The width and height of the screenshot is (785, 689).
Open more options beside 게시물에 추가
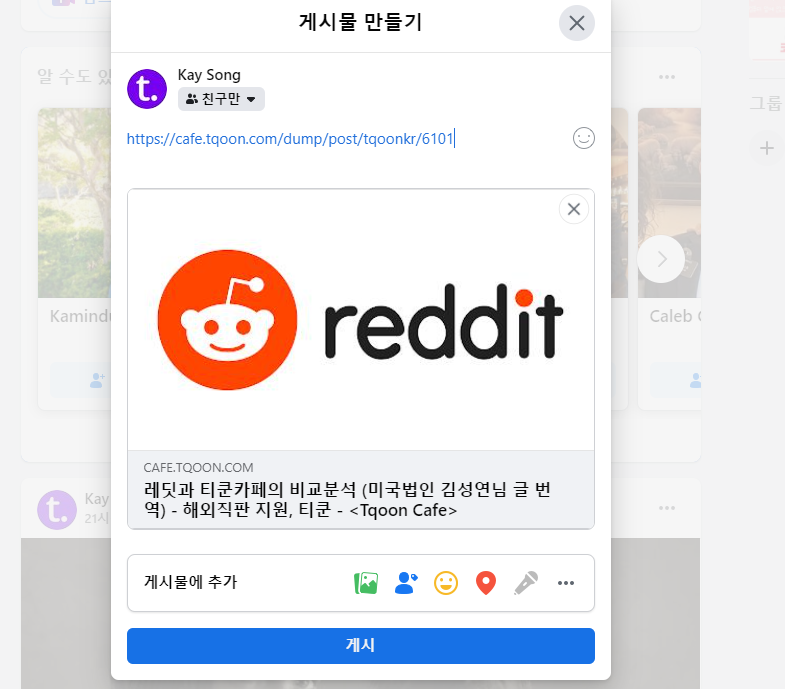point(566,583)
